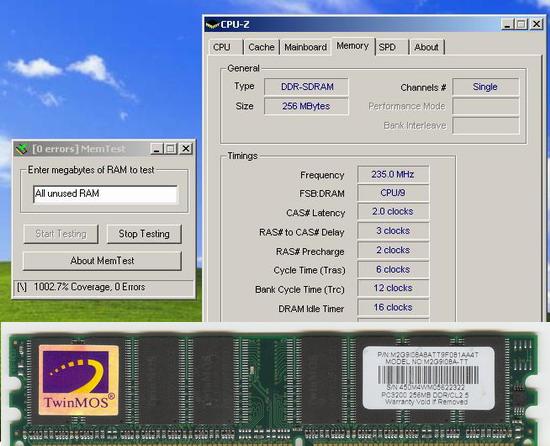Click the Frequency value 235.0 MHz field

pos(393,174)
